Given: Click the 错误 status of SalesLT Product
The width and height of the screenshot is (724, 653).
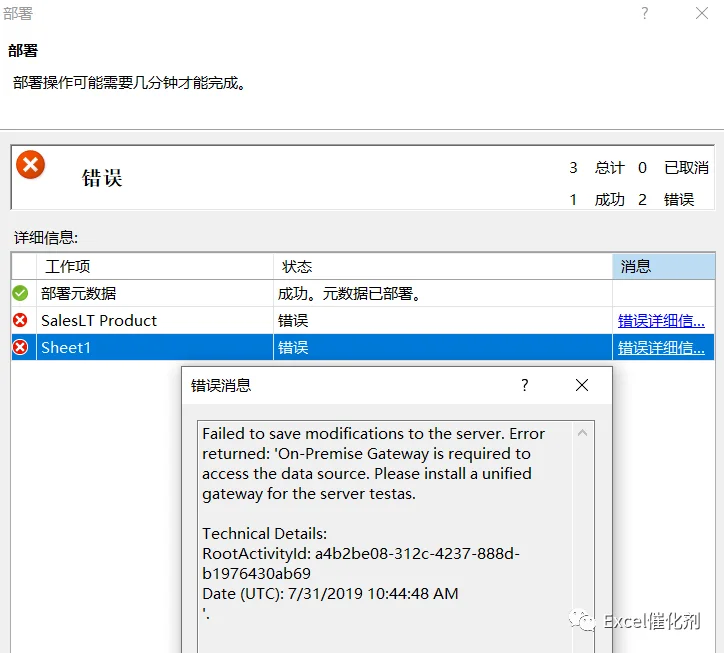Looking at the screenshot, I should point(293,320).
